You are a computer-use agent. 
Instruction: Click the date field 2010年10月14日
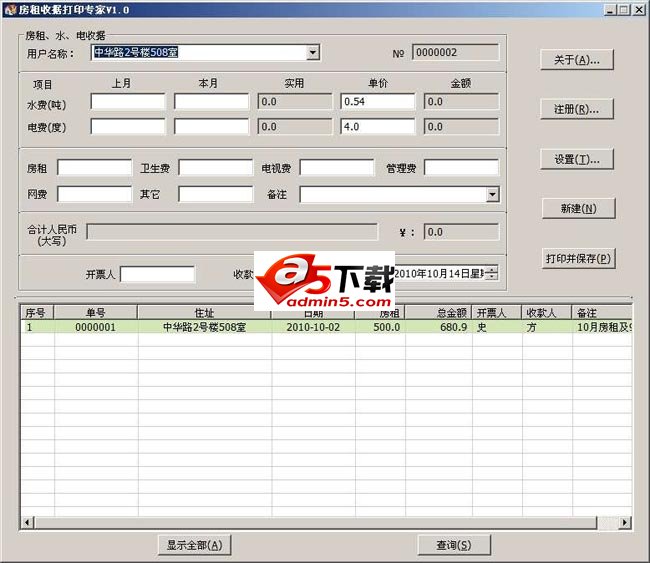tap(439, 274)
